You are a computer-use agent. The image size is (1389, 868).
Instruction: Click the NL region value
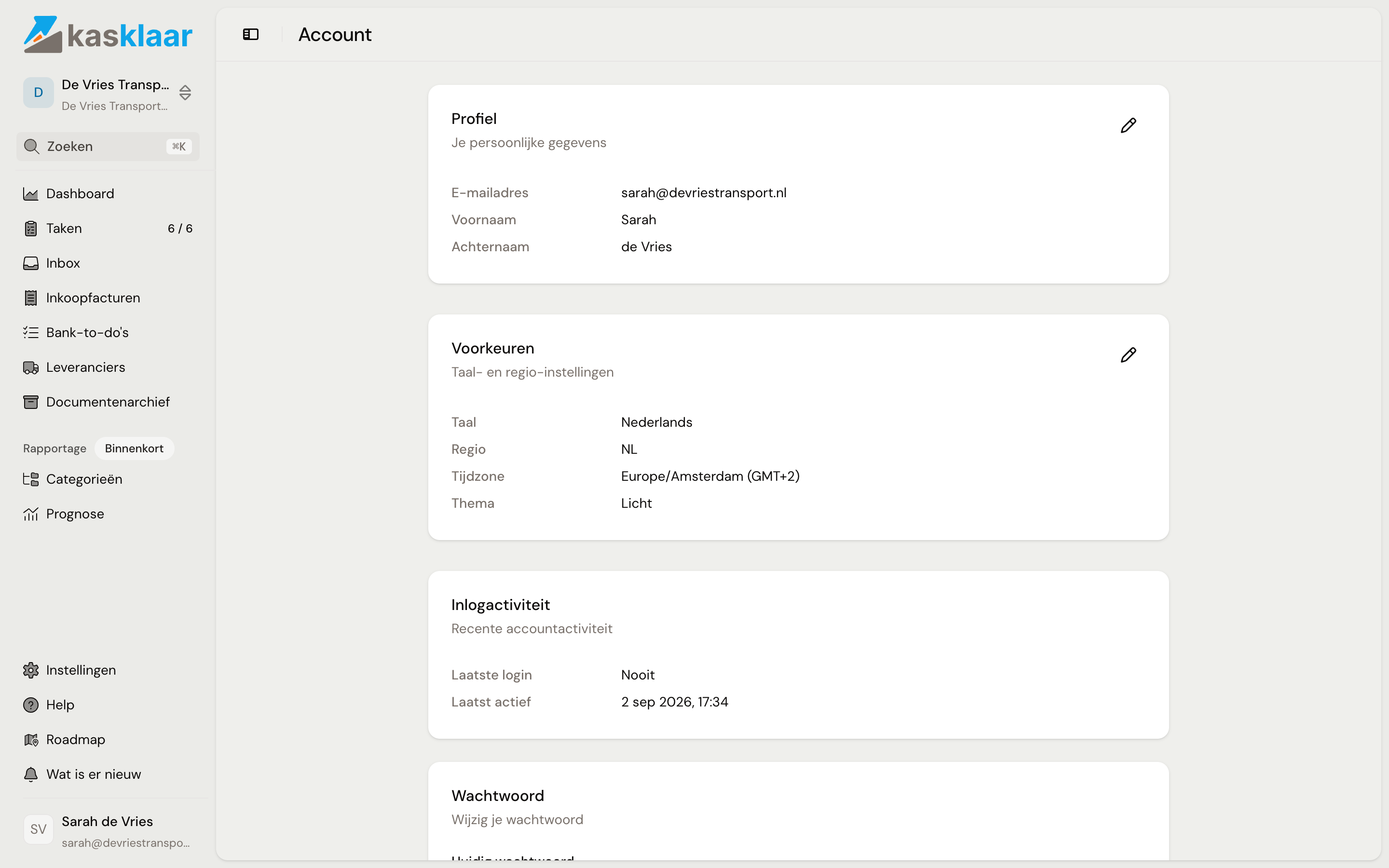629,449
